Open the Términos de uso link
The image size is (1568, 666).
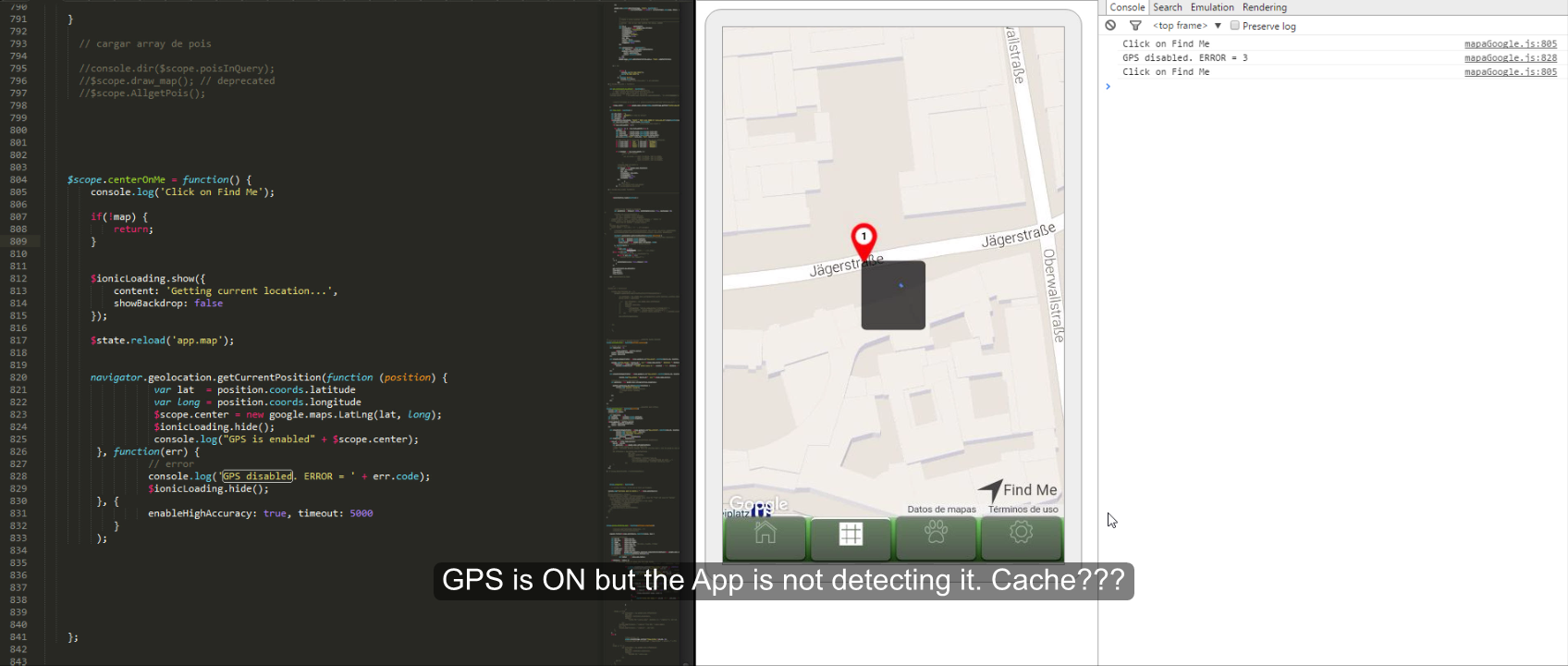pos(1023,510)
